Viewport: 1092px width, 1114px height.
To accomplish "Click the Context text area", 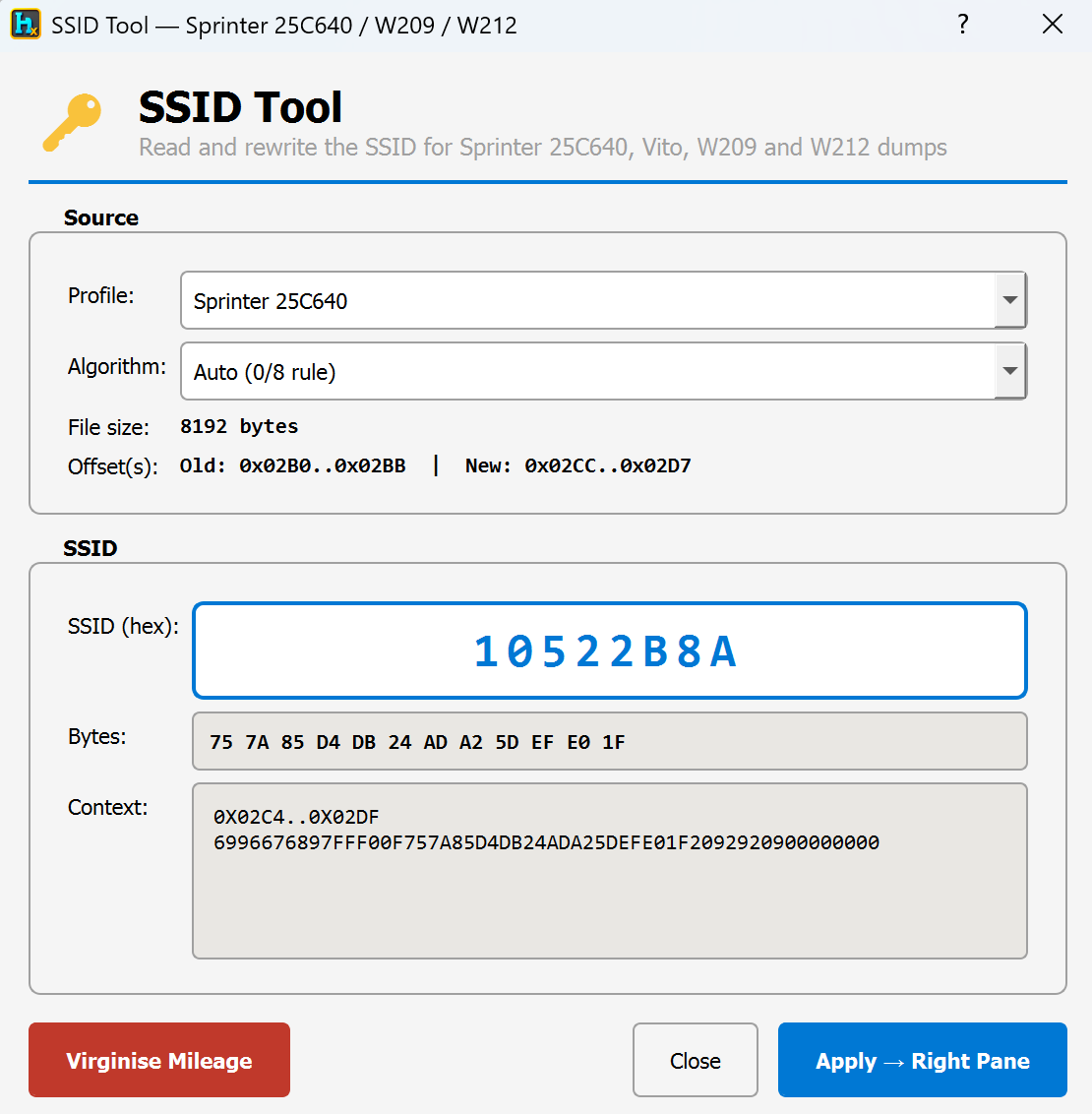I will (x=610, y=871).
